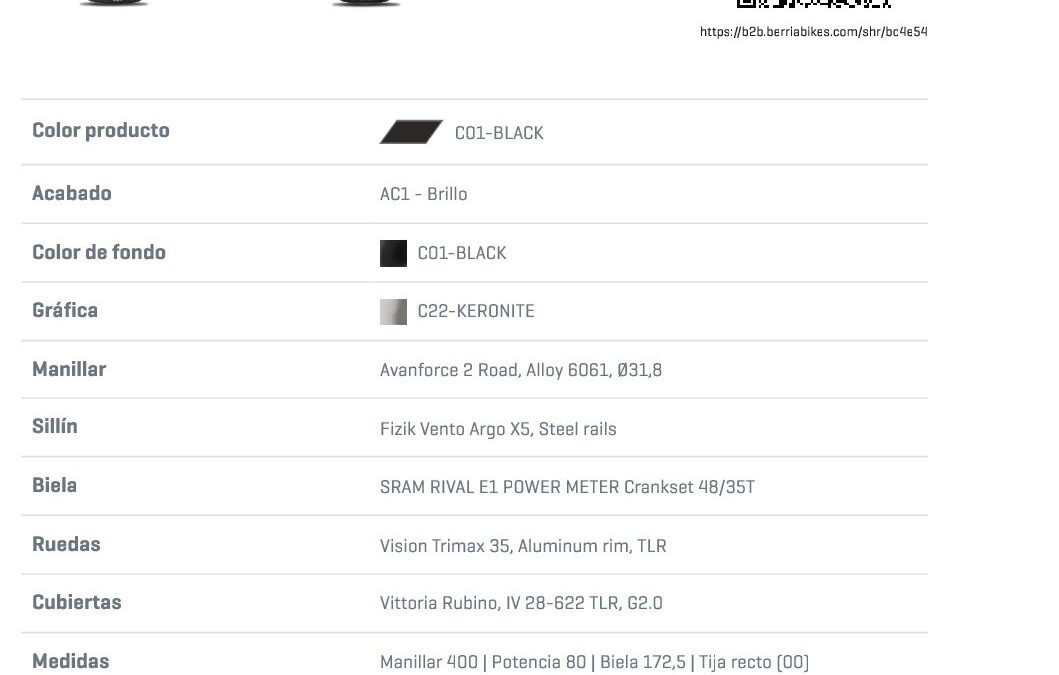Viewport: 1059px width, 675px height.
Task: Click the Color de fondo label
Action: 99,252
